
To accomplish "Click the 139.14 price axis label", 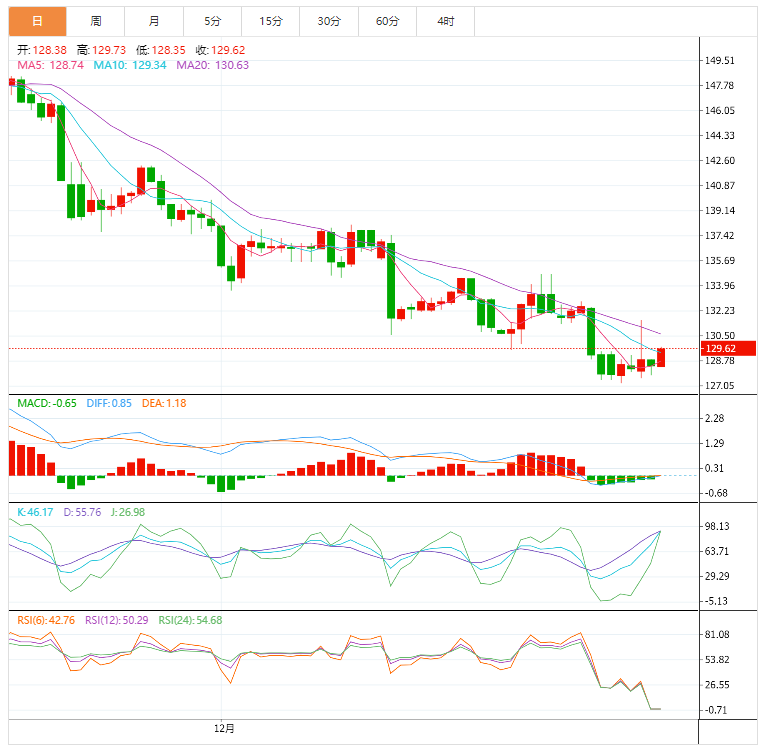I will point(720,210).
